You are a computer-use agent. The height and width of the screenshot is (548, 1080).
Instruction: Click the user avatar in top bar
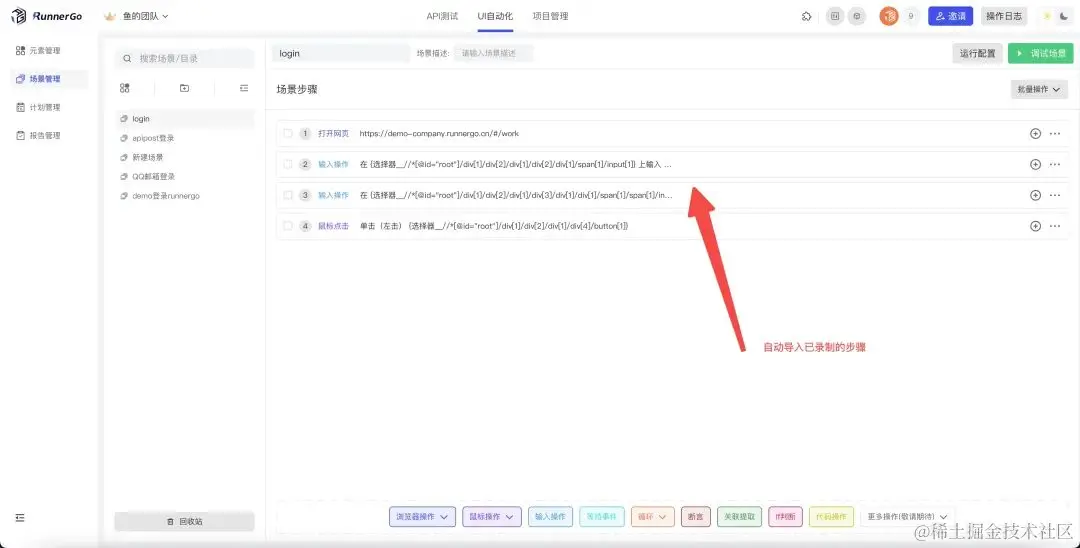pos(889,17)
